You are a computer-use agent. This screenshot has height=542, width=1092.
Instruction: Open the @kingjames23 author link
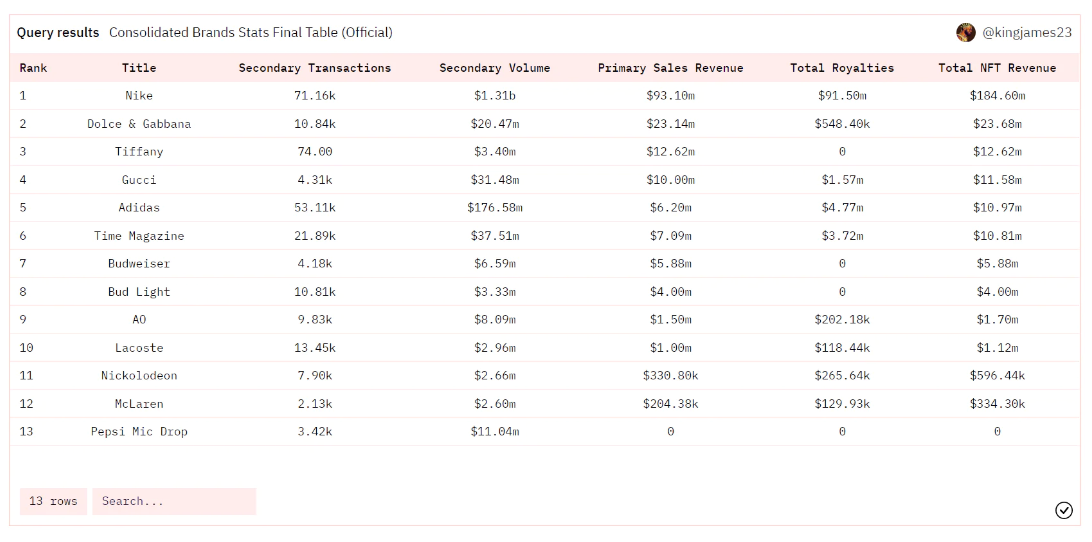click(1026, 33)
